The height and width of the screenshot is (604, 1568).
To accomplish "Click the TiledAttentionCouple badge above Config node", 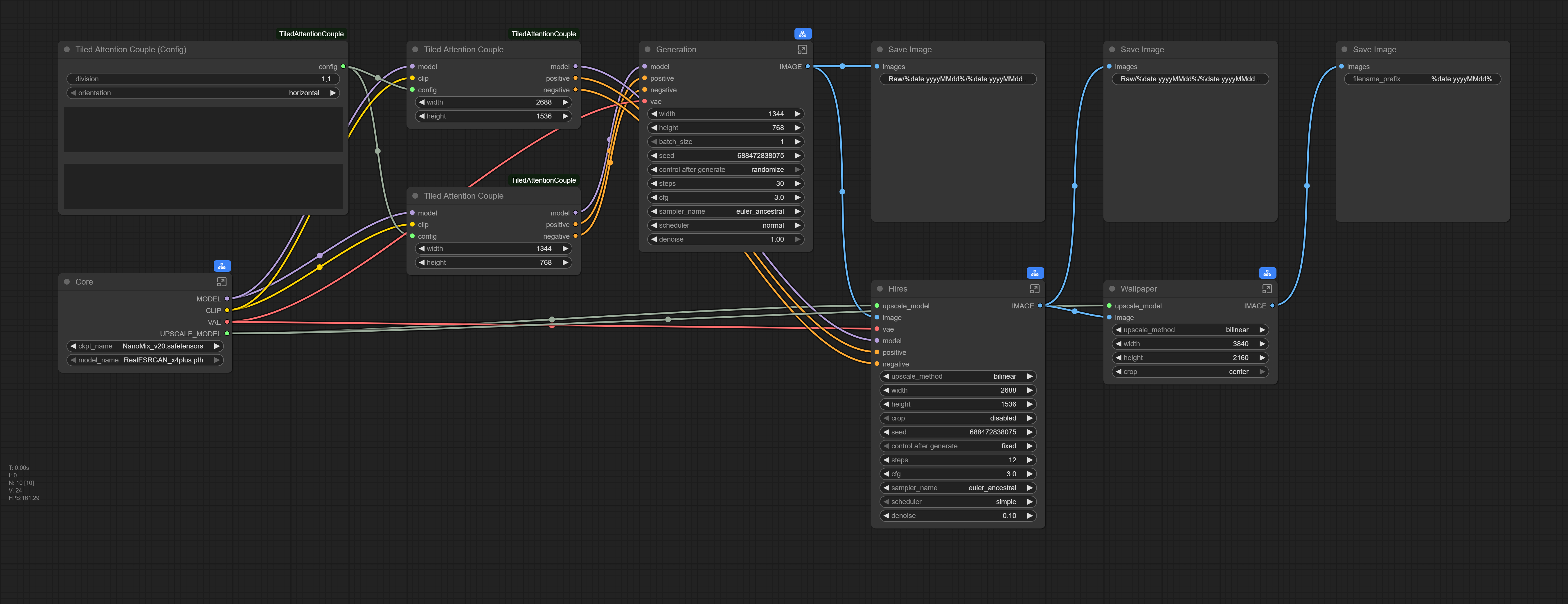I will point(311,34).
